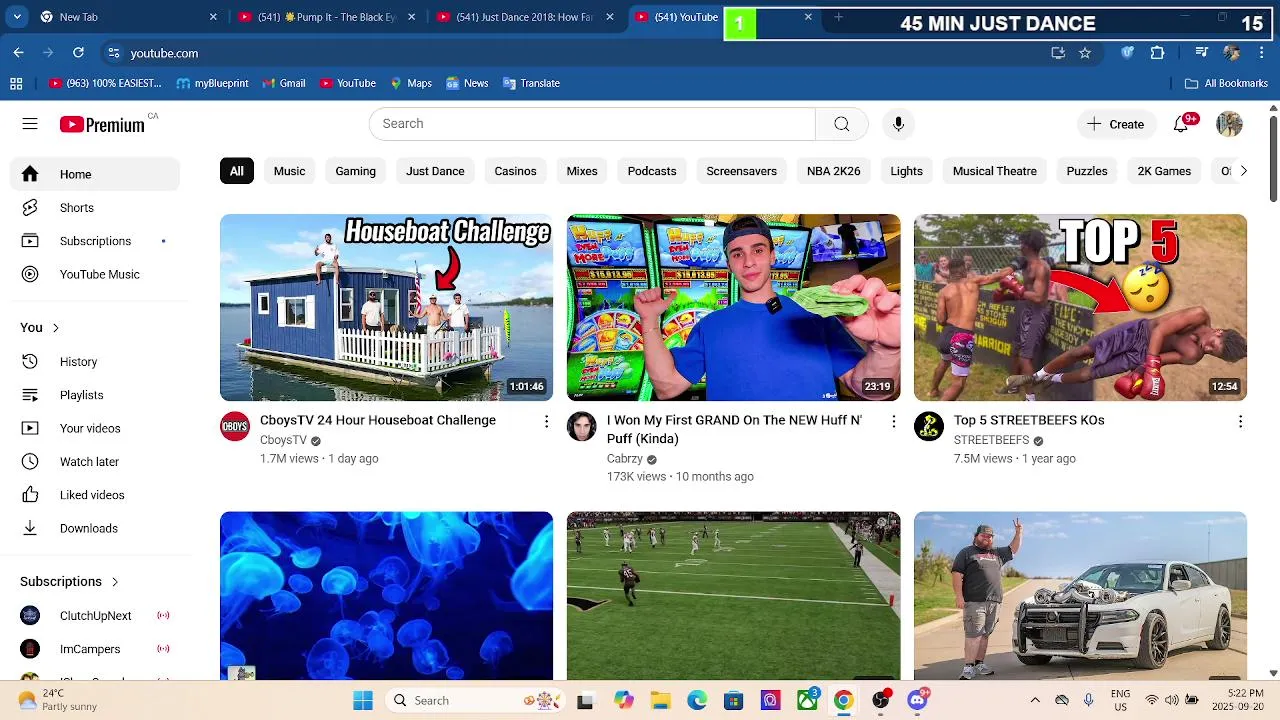This screenshot has width=1280, height=720.
Task: Open the Shorts sidebar entry
Action: [95, 208]
